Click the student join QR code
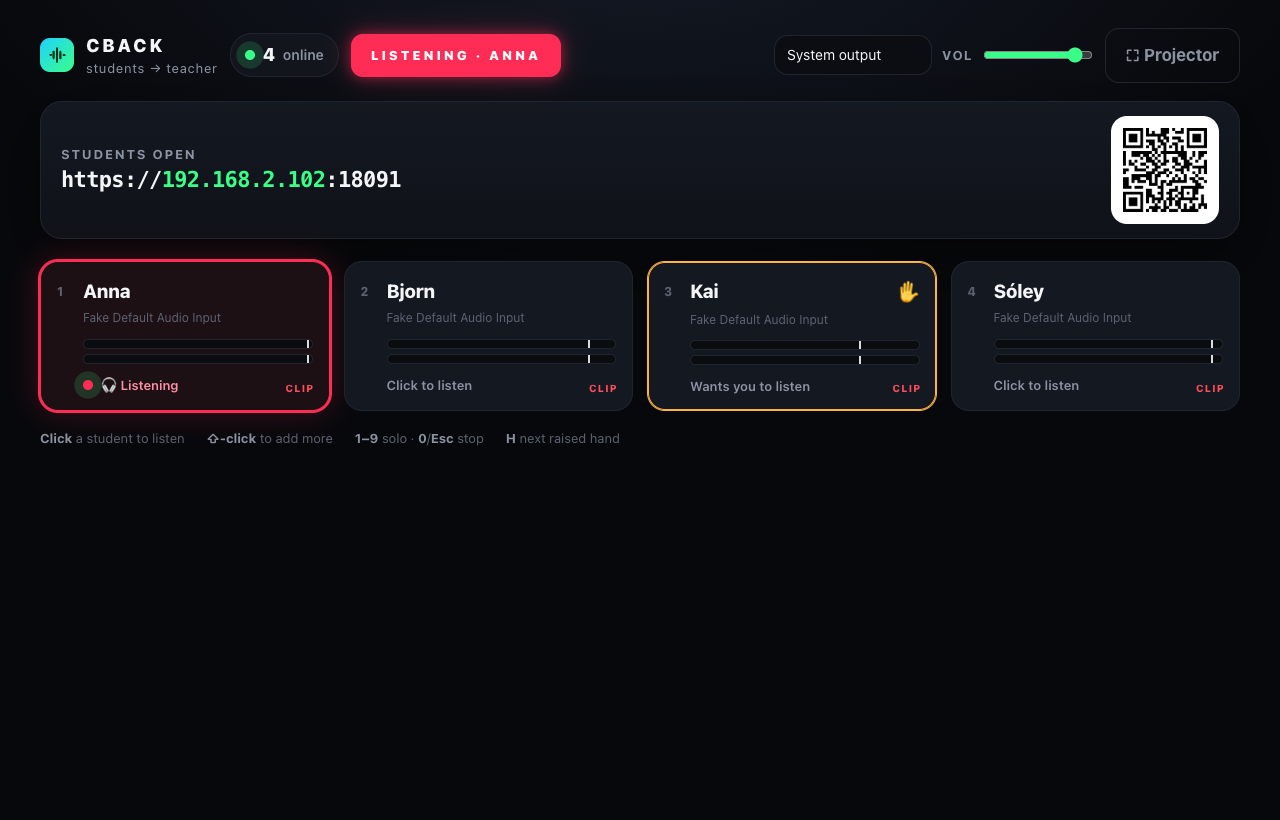This screenshot has width=1280, height=820. [1165, 170]
